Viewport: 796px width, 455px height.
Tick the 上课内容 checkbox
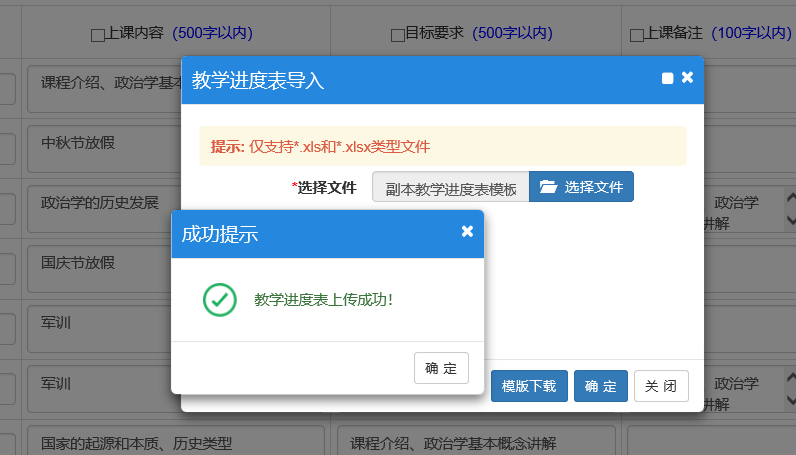coord(97,34)
